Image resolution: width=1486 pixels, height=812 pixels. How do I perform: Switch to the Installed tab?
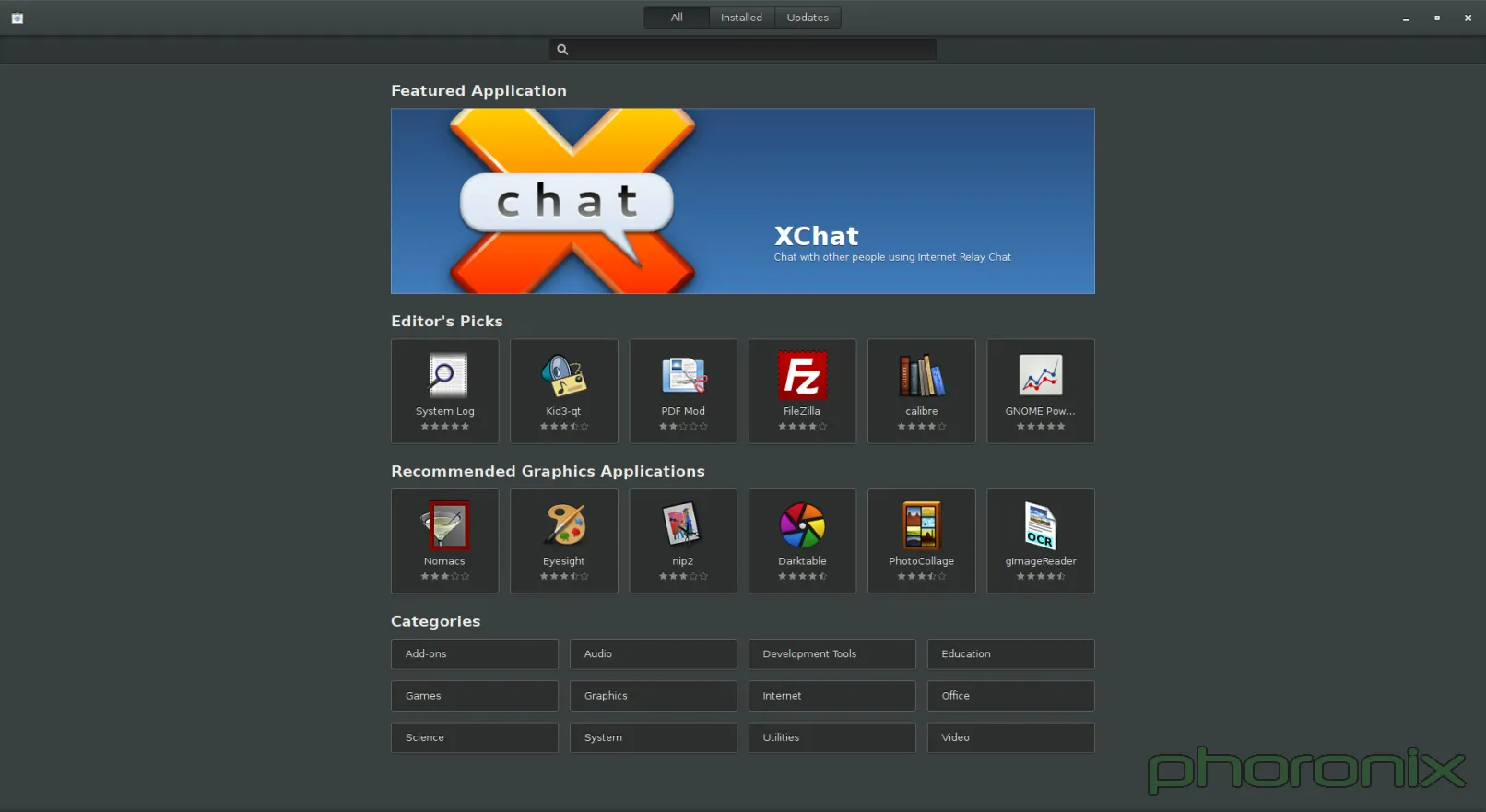pyautogui.click(x=741, y=18)
